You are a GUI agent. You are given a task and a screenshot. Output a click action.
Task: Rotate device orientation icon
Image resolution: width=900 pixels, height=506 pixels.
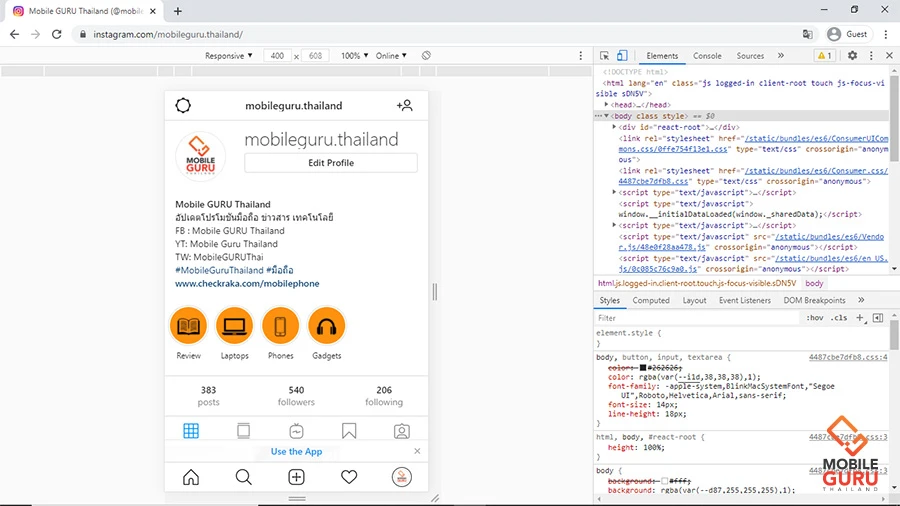point(426,56)
